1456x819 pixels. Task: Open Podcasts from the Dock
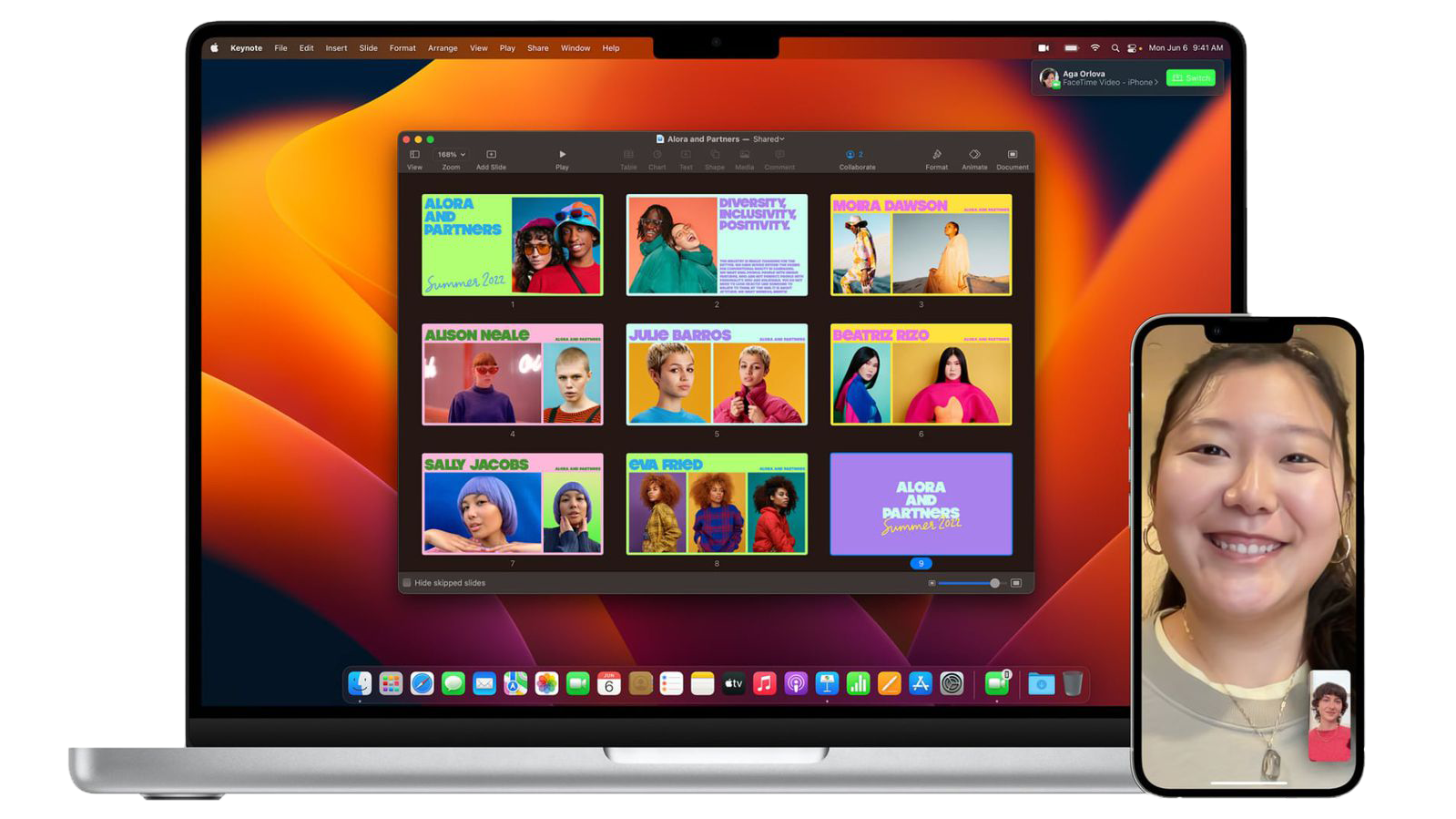[x=796, y=683]
